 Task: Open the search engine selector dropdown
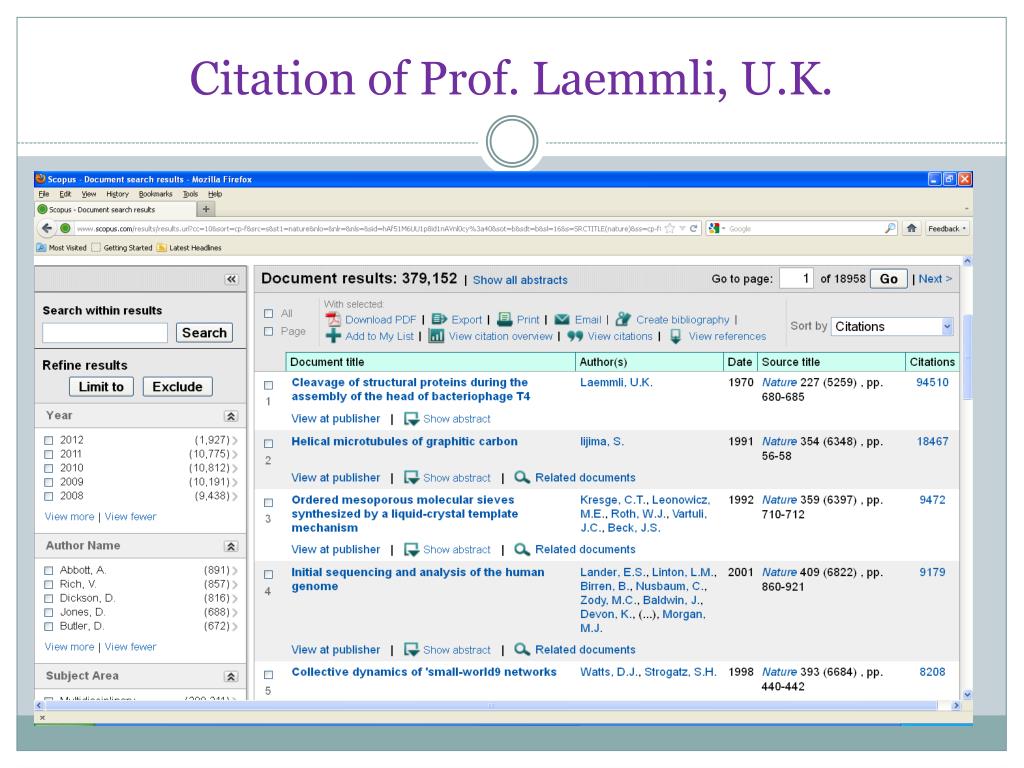(717, 229)
